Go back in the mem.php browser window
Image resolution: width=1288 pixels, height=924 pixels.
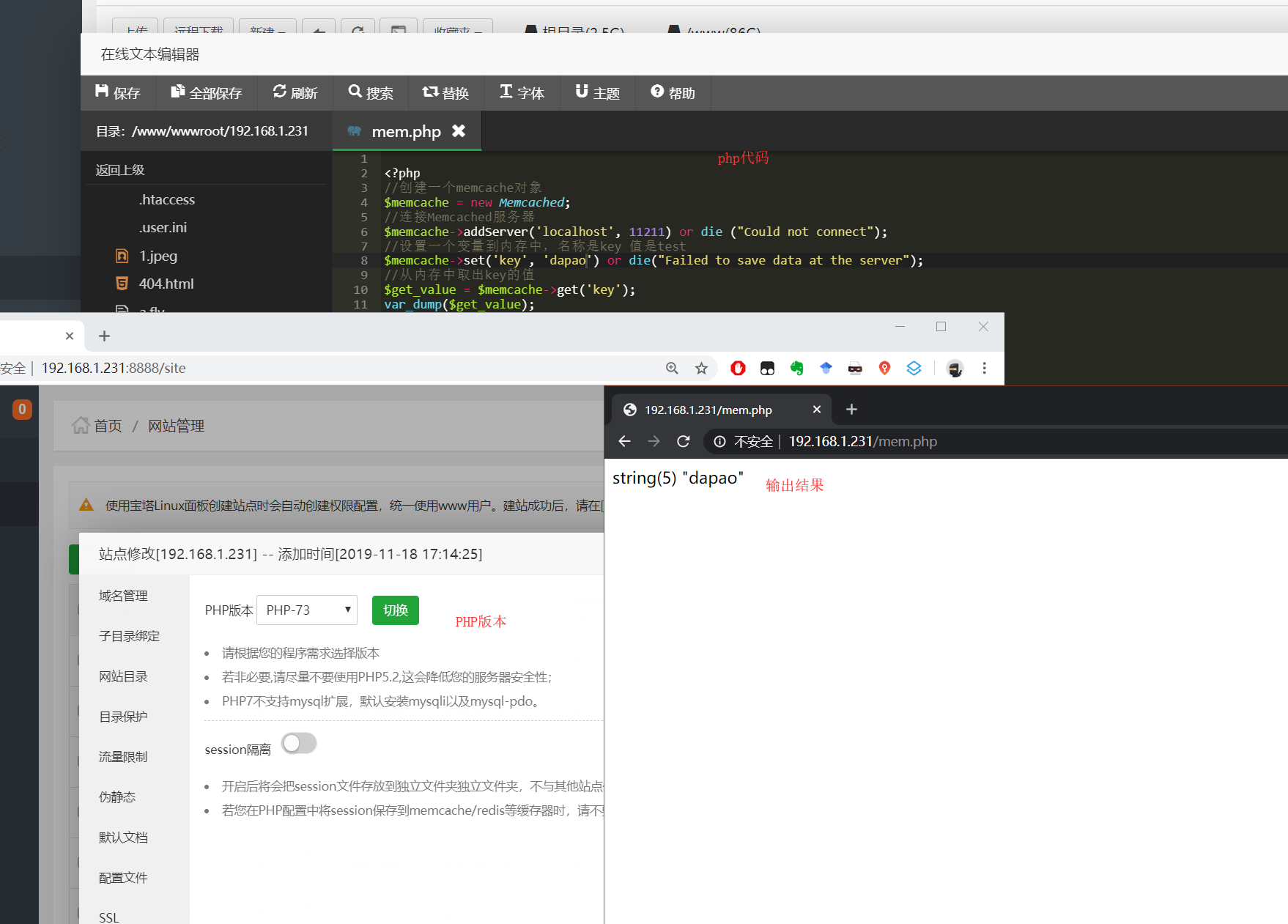click(x=624, y=441)
